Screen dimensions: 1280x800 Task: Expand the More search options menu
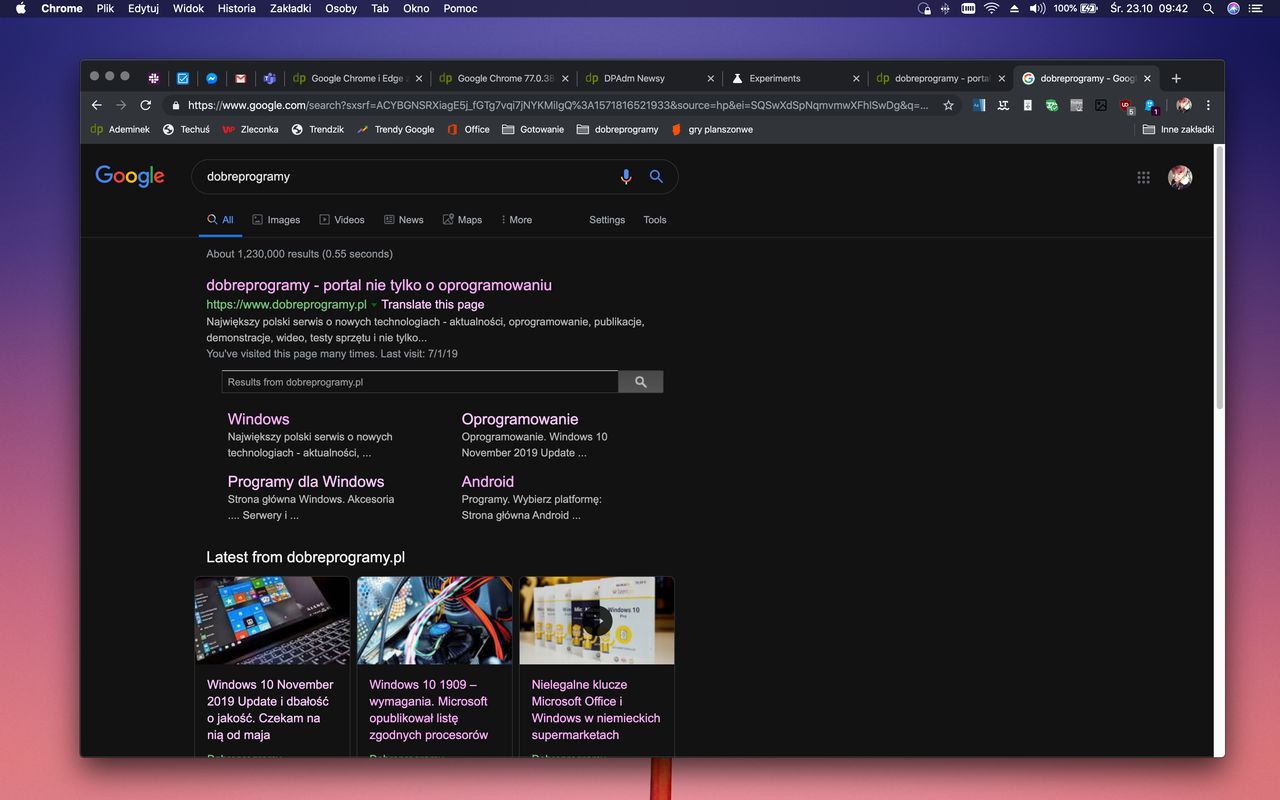point(516,220)
